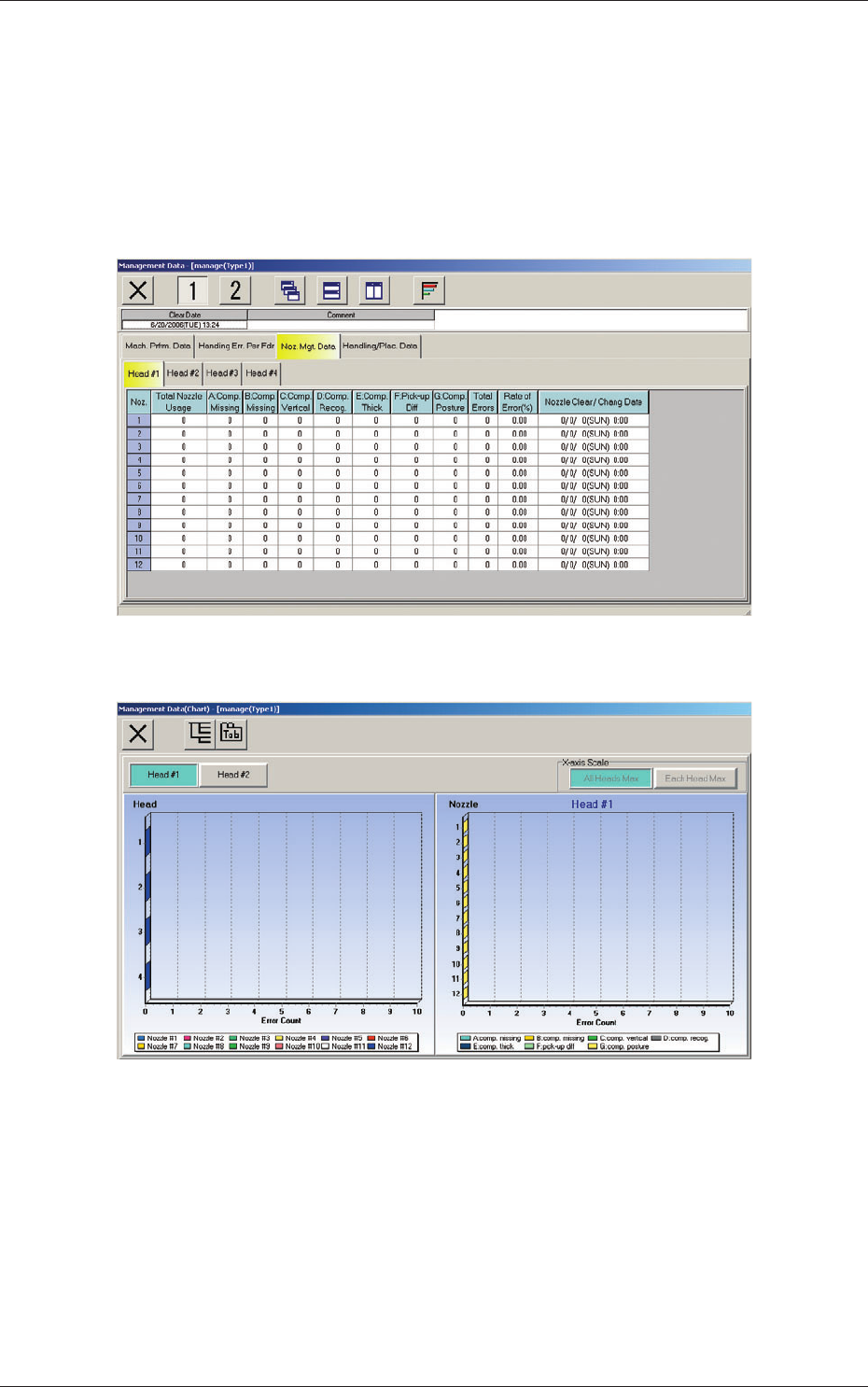
Task: Select nozzle row 8 header
Action: (x=139, y=512)
